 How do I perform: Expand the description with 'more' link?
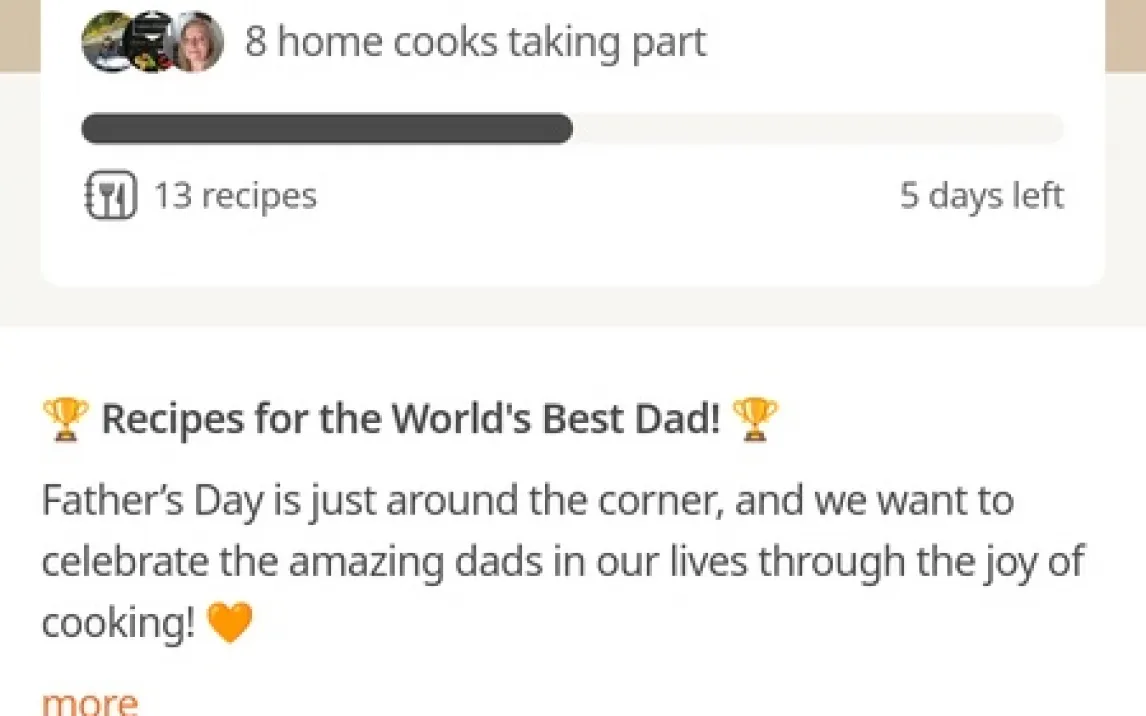[89, 702]
